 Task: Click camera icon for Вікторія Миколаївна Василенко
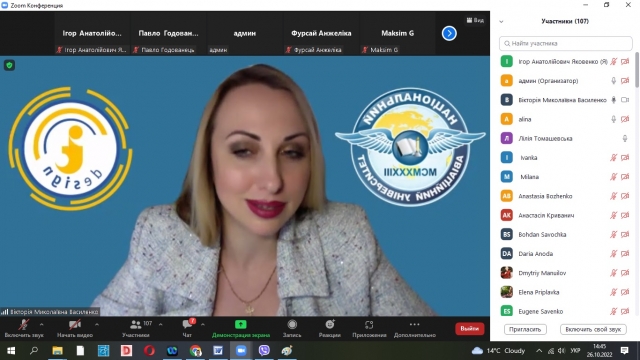625,100
